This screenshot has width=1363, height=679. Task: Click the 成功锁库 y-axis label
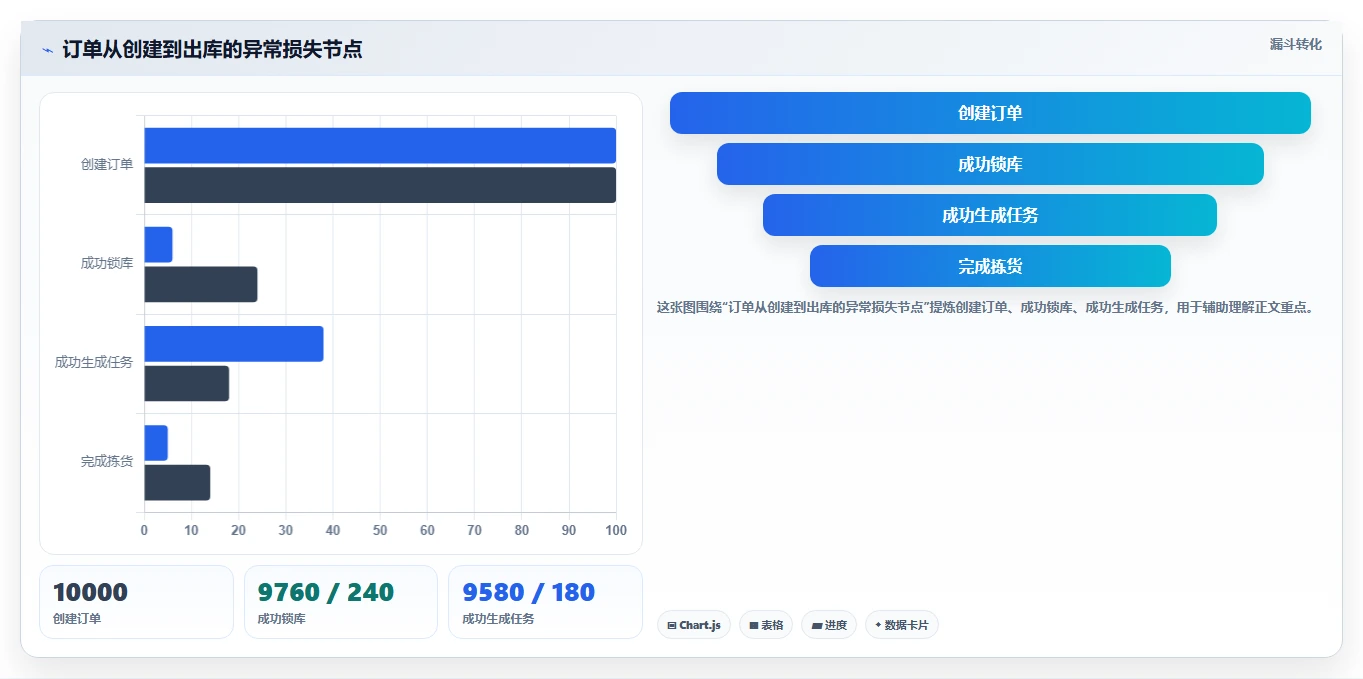coord(107,263)
